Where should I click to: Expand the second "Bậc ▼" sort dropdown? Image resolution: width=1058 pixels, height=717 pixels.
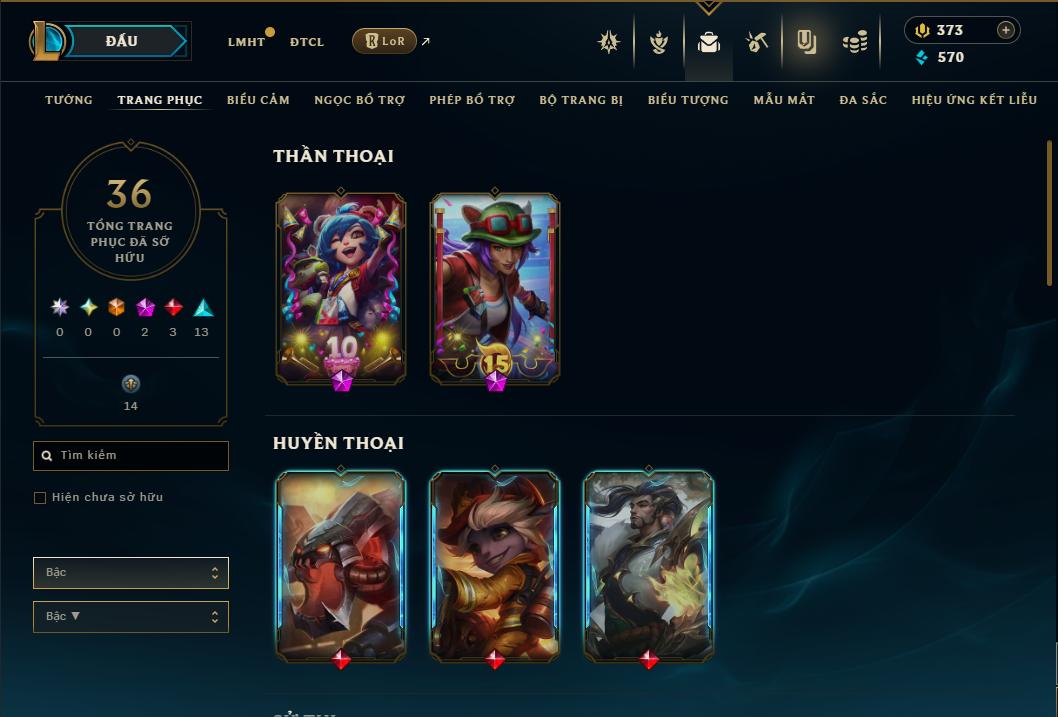(131, 616)
